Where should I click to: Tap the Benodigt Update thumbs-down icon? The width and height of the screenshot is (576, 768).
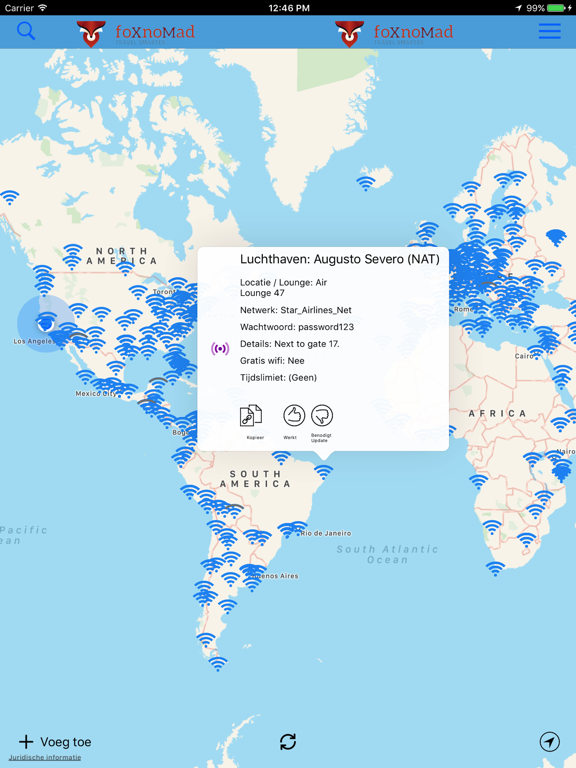[322, 416]
